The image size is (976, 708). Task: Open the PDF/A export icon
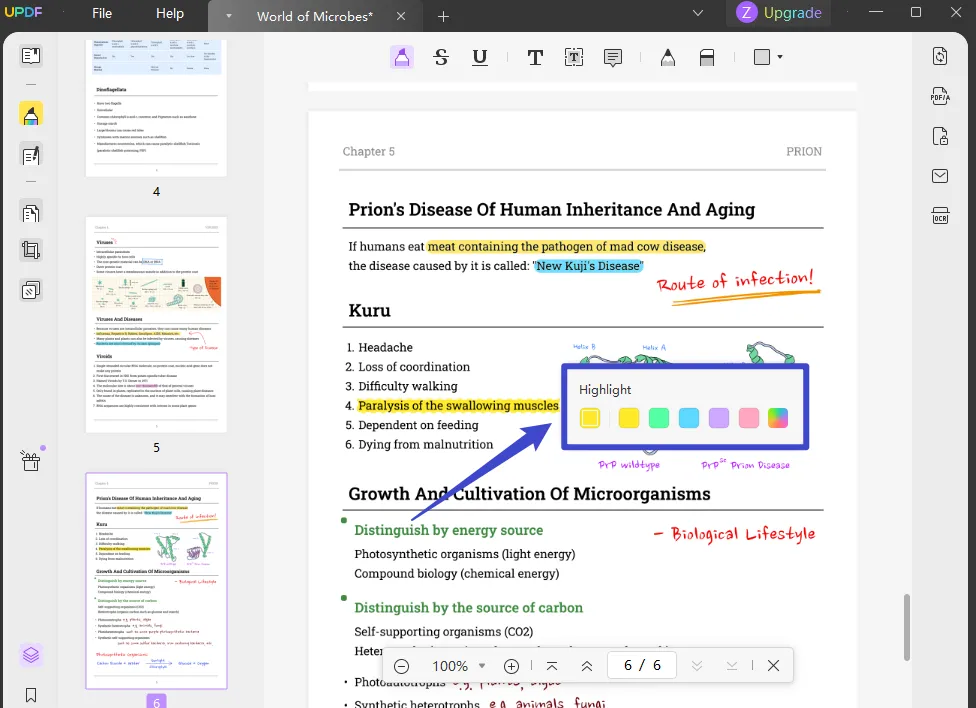[940, 96]
